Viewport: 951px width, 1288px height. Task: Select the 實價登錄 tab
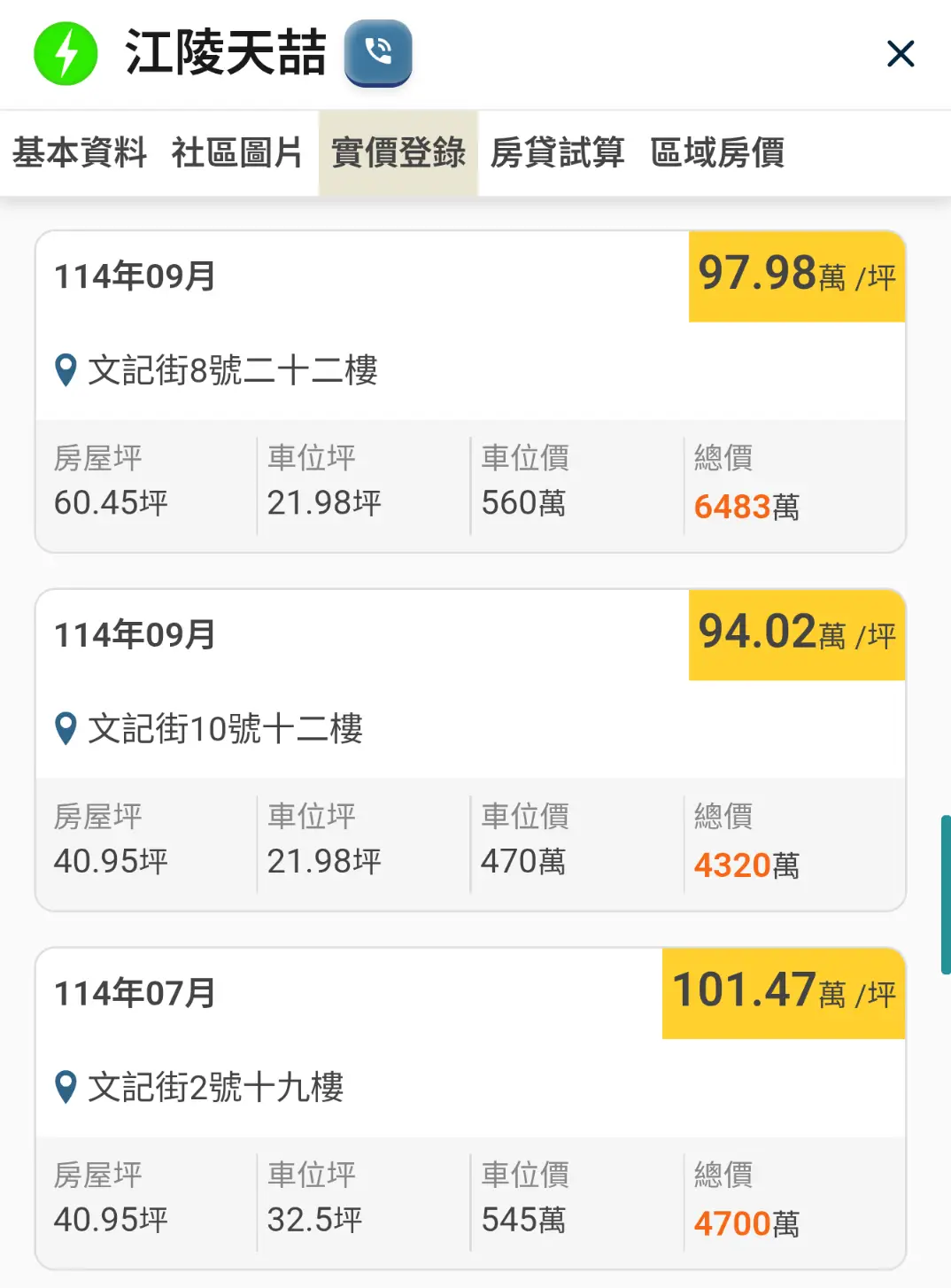pos(398,152)
